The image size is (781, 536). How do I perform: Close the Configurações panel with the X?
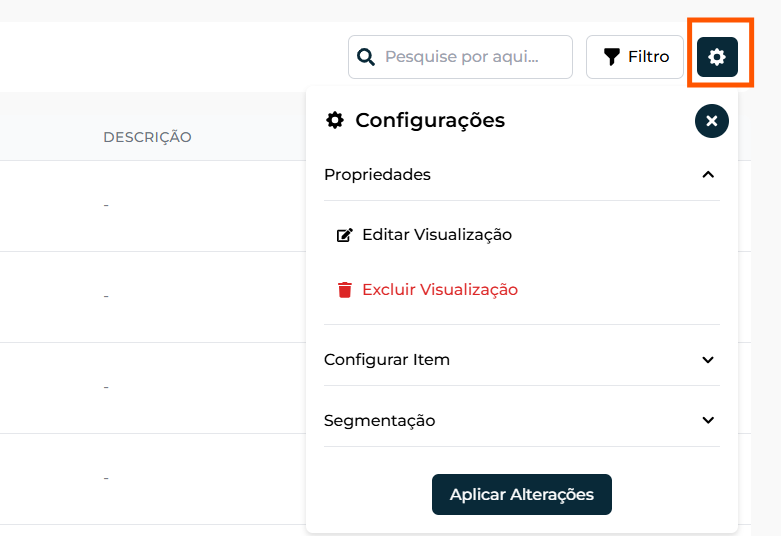pyautogui.click(x=711, y=121)
